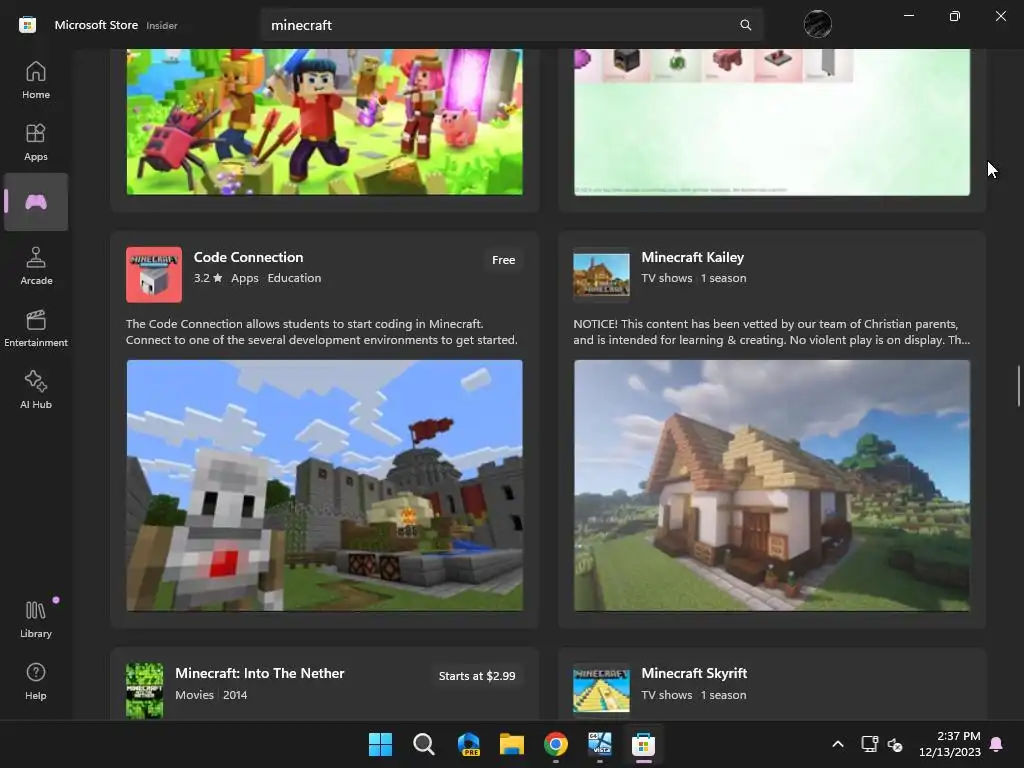
Task: Open taskbar Search
Action: pos(424,744)
